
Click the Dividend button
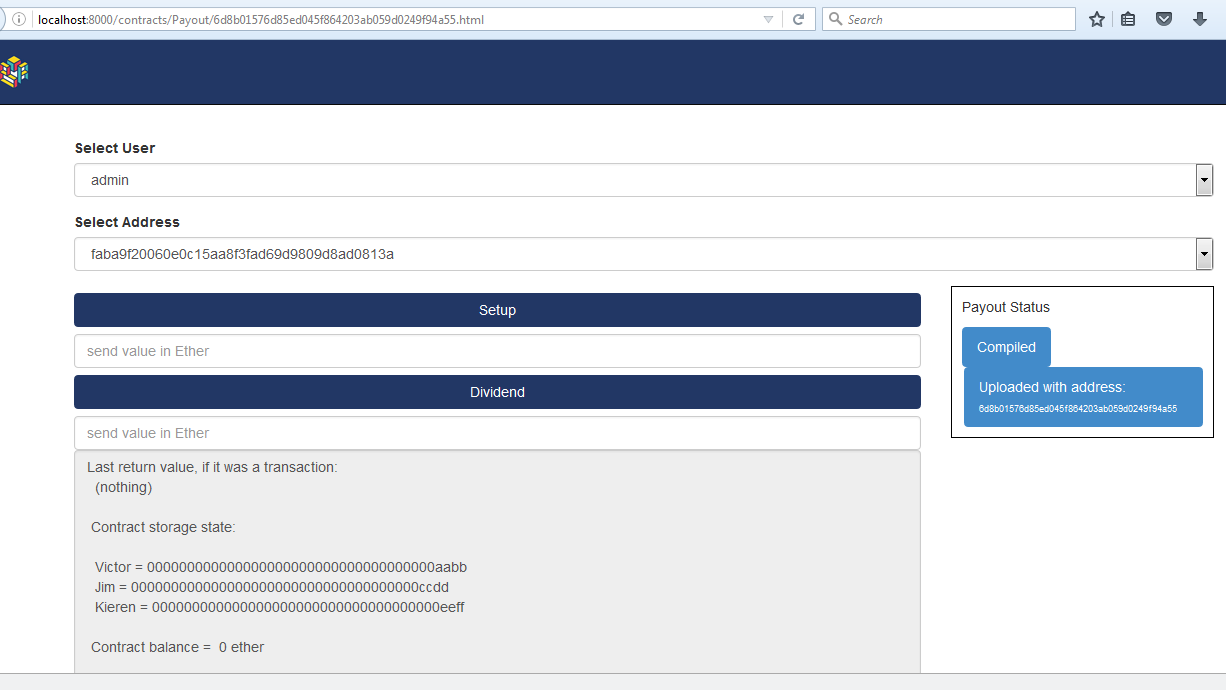497,392
